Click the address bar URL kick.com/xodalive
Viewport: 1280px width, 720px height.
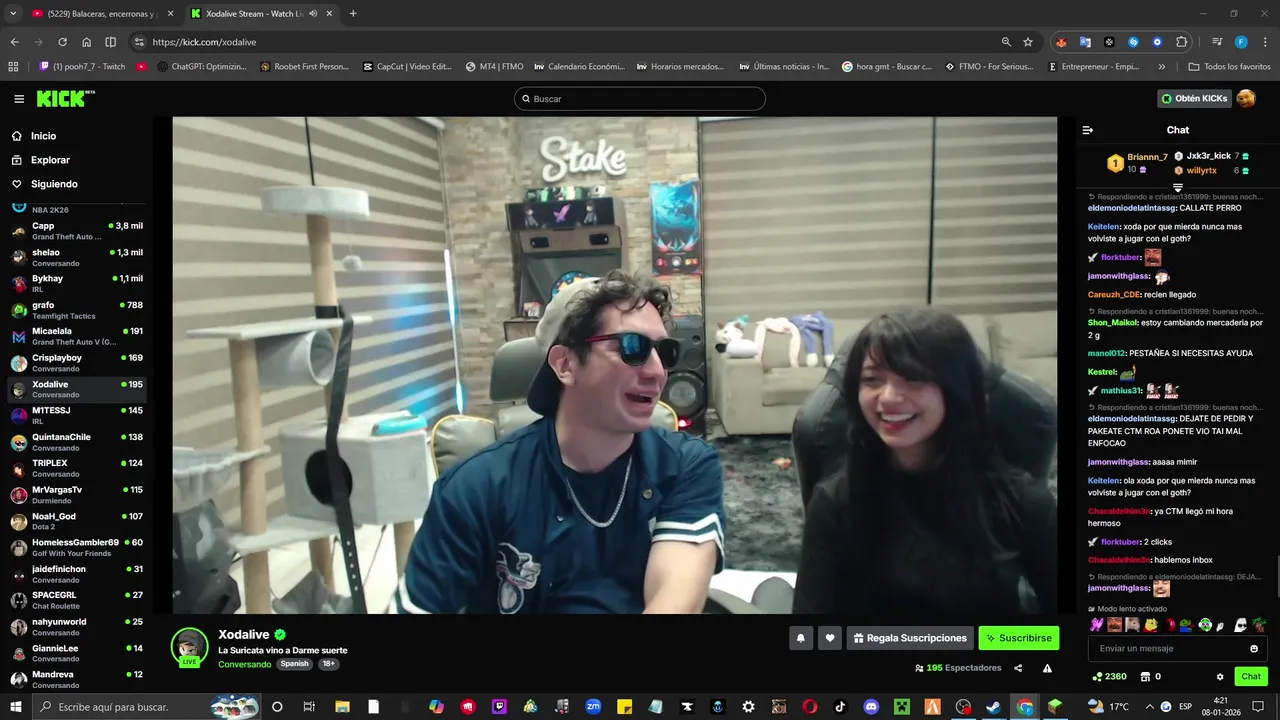[x=204, y=42]
